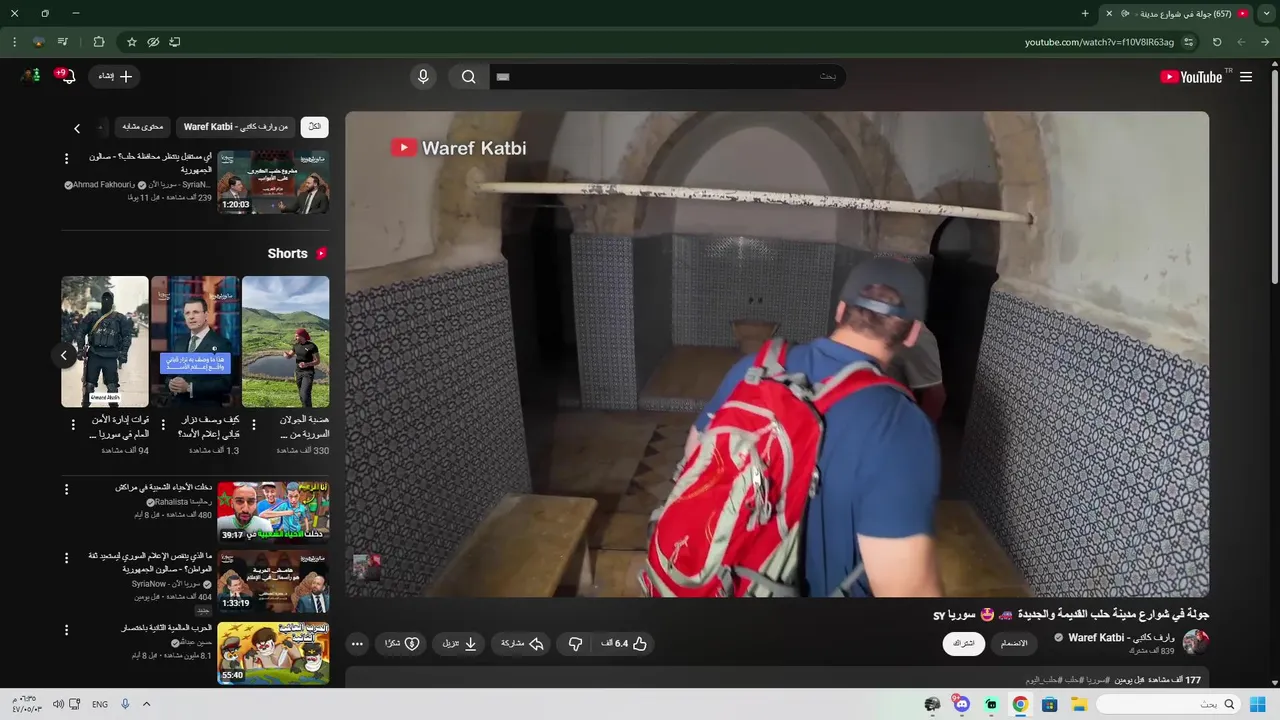This screenshot has height=720, width=1280.
Task: Open the system volume control
Action: pos(58,704)
